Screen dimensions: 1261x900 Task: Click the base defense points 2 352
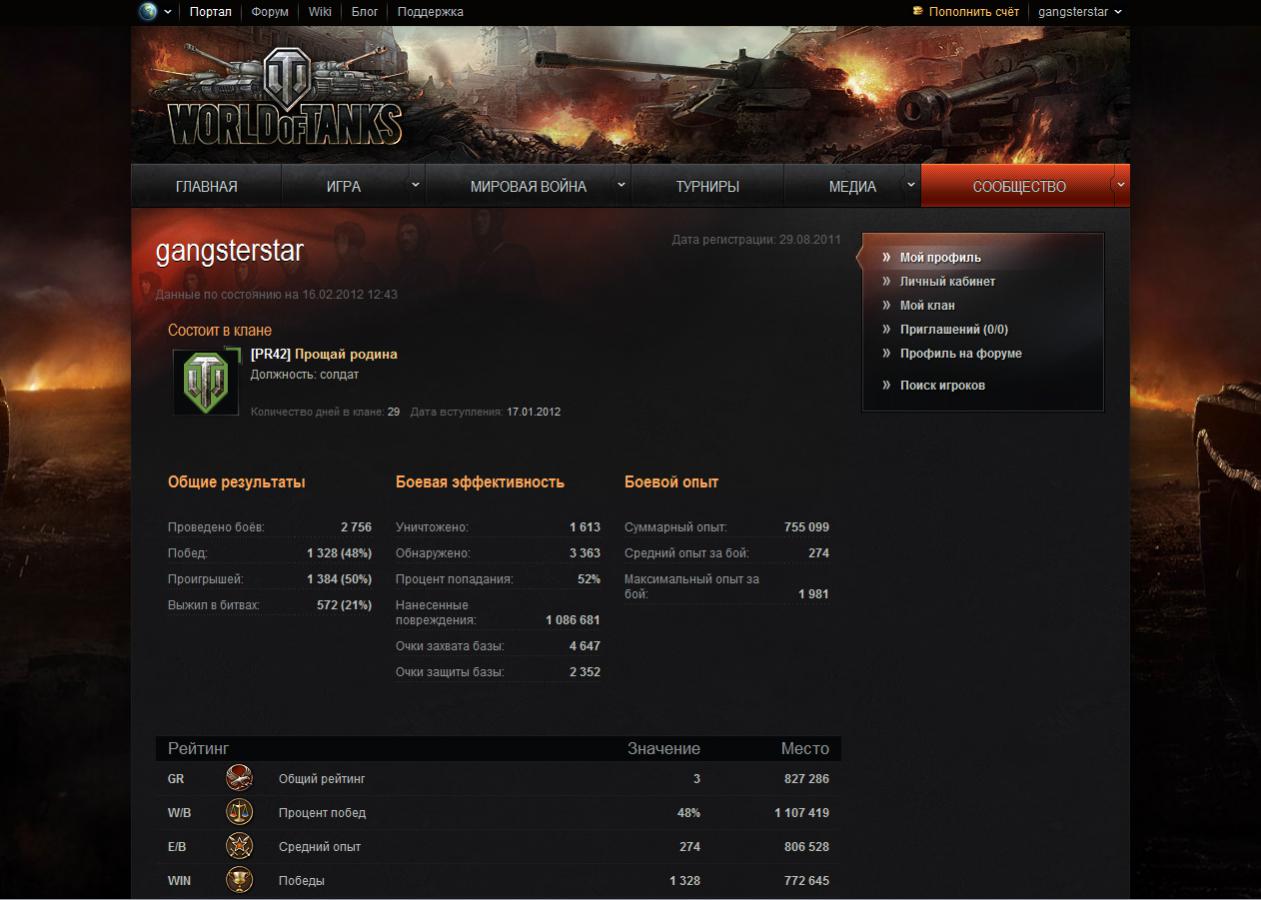585,672
